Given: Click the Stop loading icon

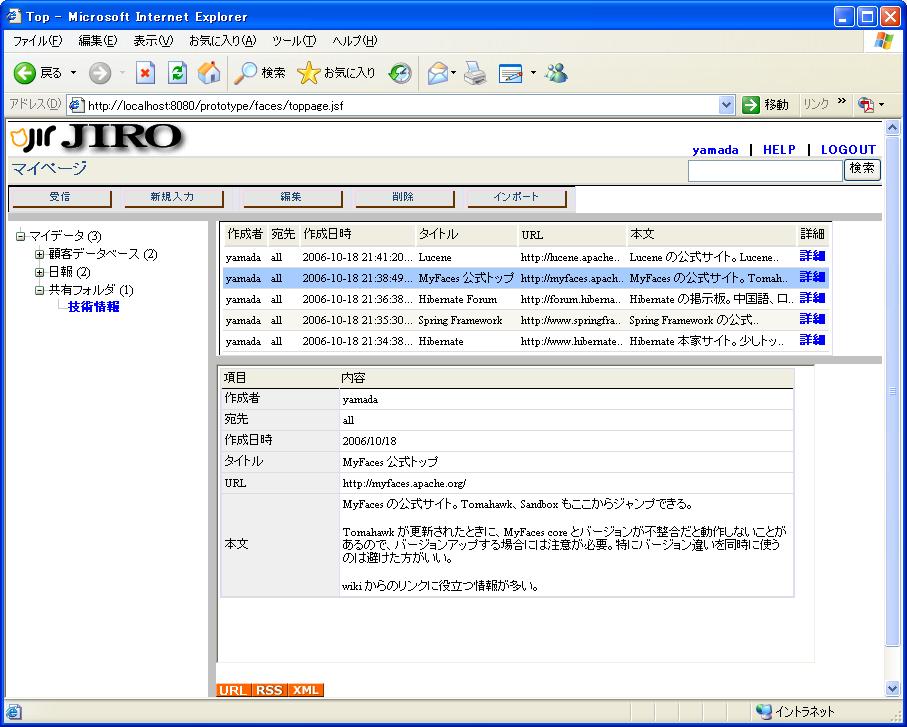Looking at the screenshot, I should point(146,73).
